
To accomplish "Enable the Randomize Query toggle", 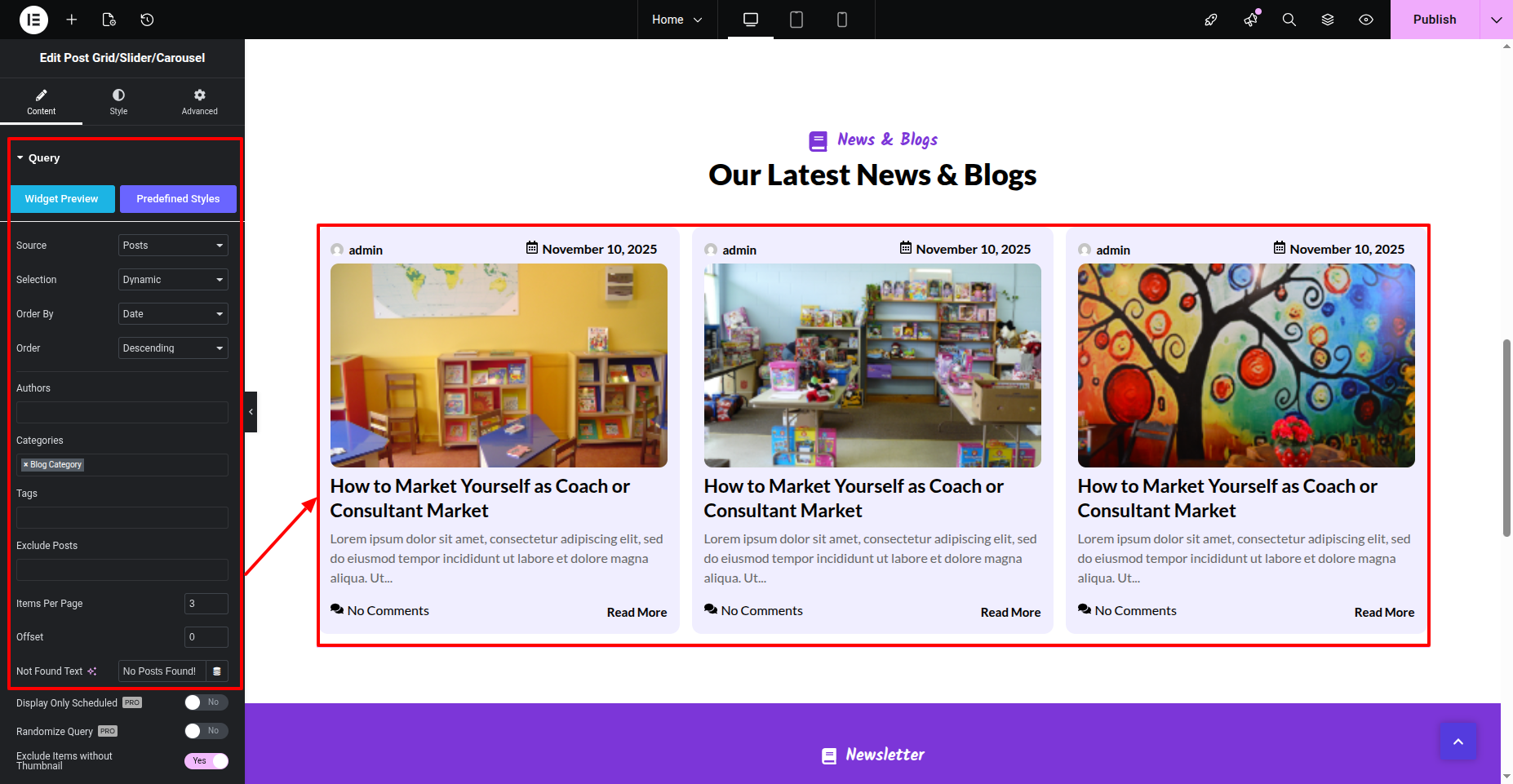I will tap(206, 731).
